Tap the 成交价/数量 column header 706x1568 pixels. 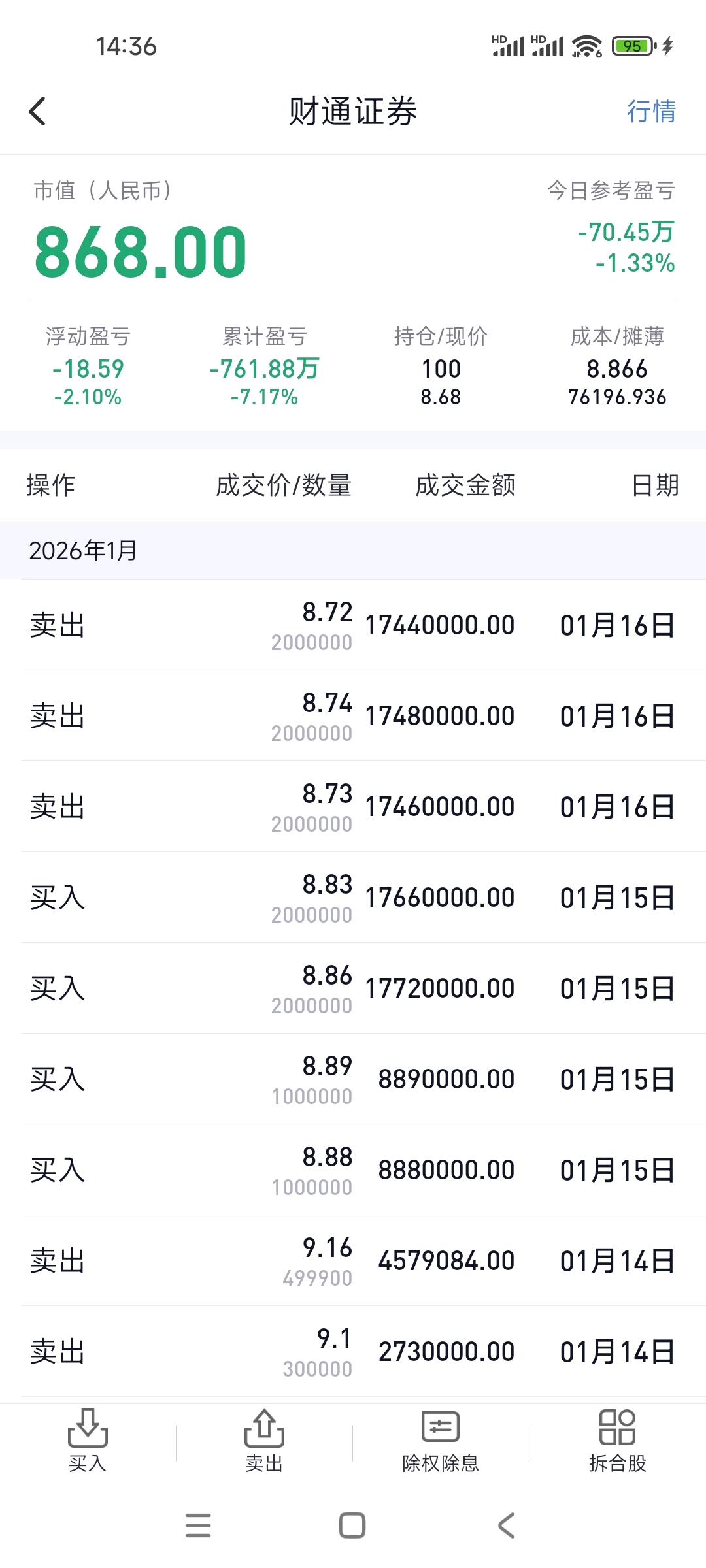pos(284,485)
